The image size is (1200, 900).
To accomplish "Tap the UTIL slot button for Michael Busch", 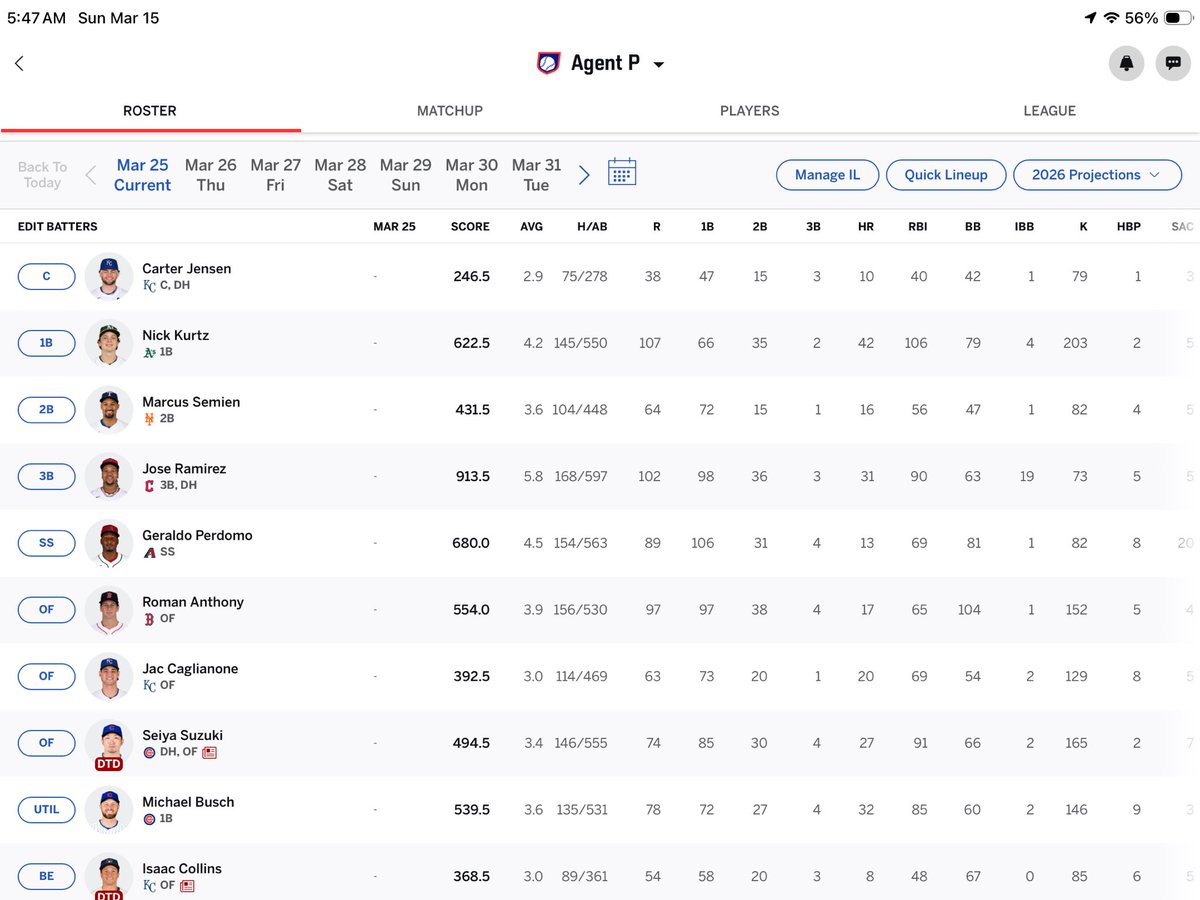I will pos(46,809).
